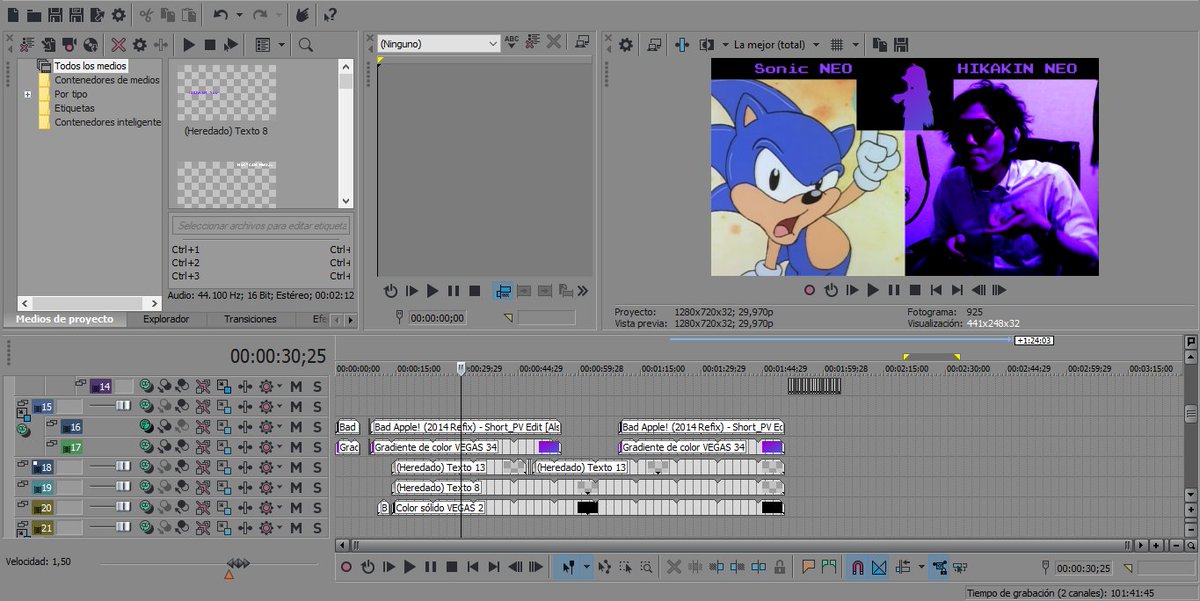Screen dimensions: 1200x601
Task: Play the timeline from the transport bar
Action: [409, 567]
